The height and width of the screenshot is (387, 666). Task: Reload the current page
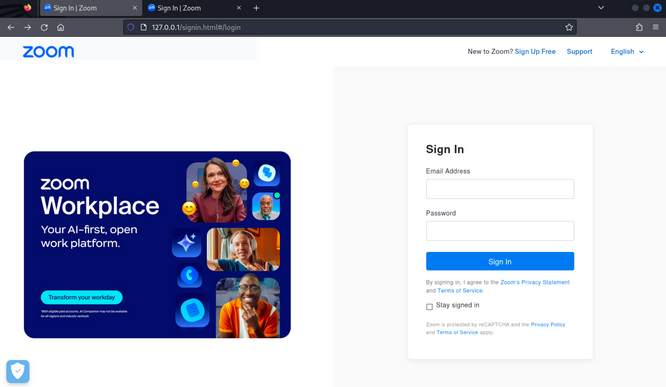44,27
